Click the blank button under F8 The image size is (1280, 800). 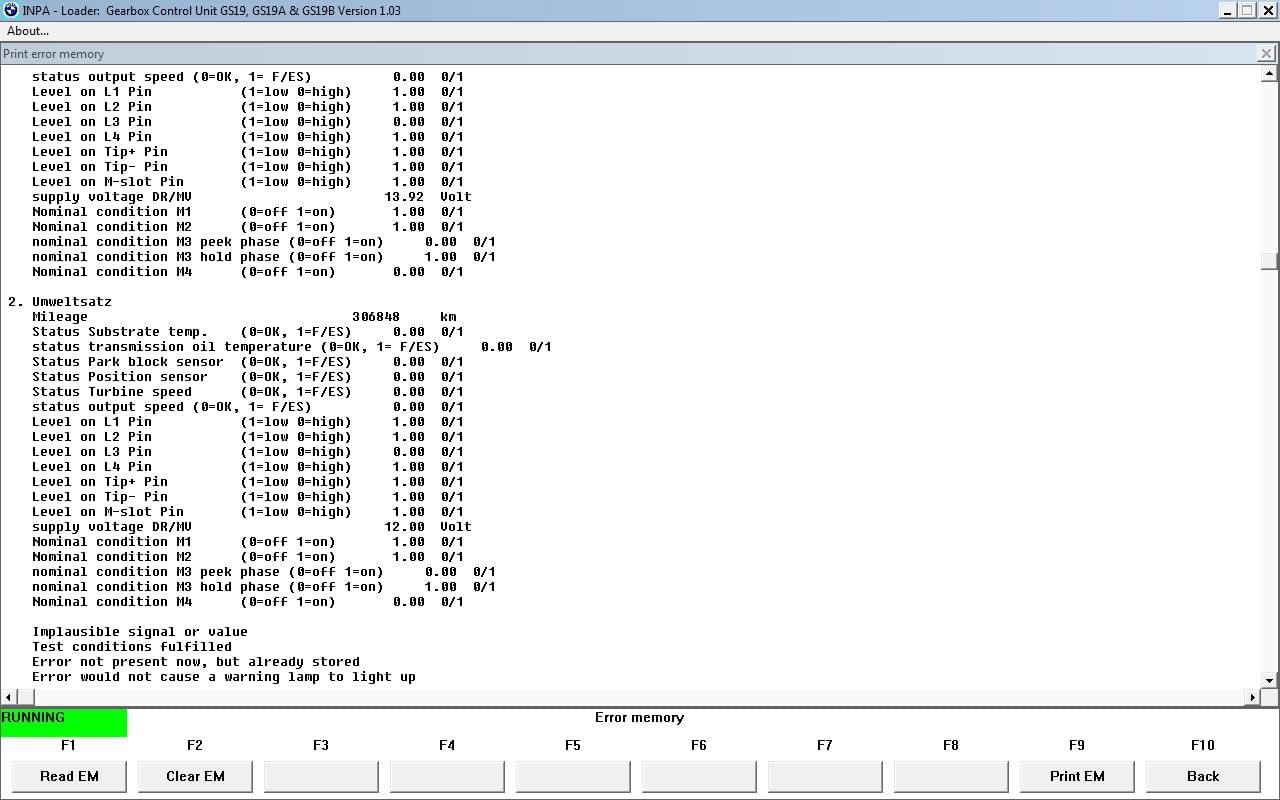point(951,776)
